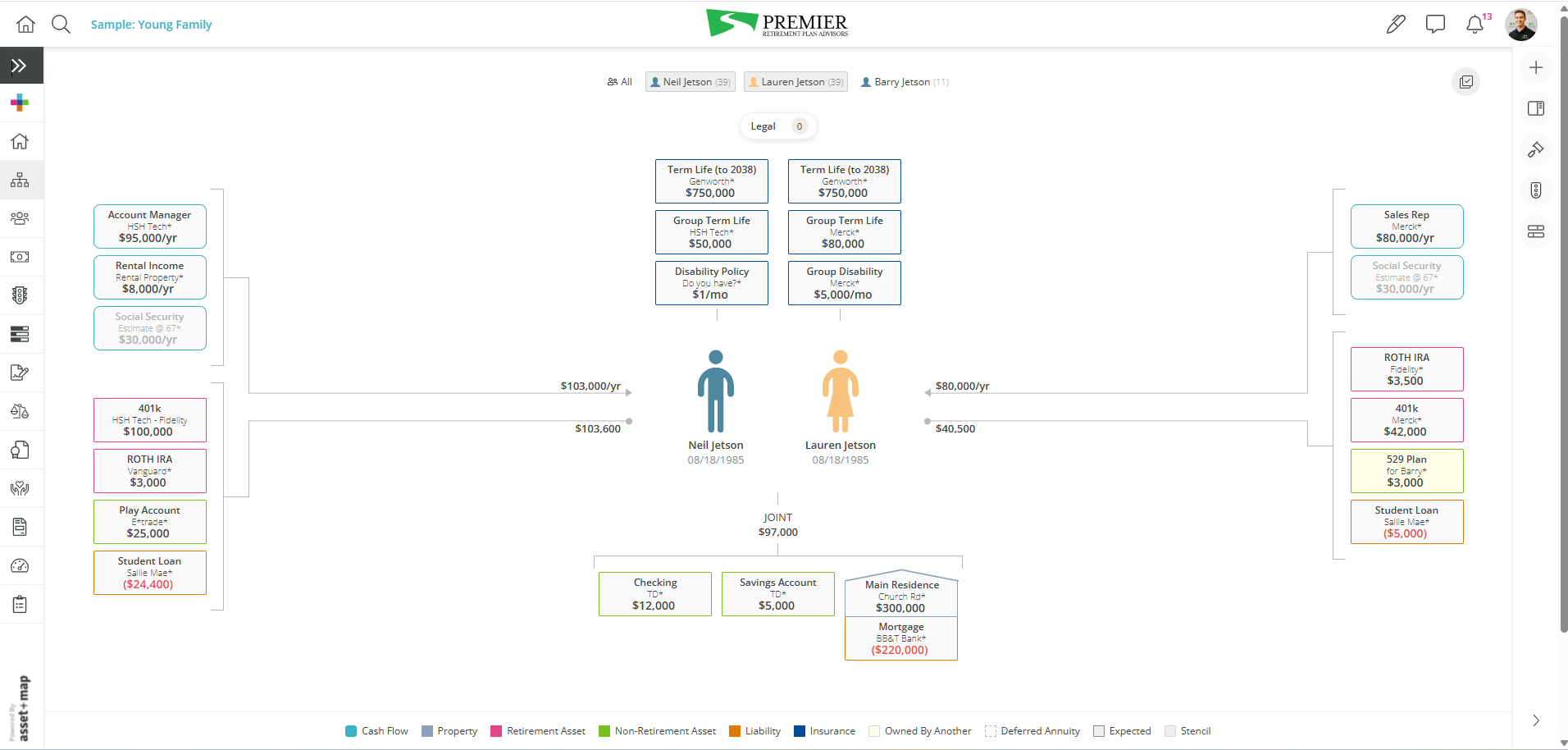1568x750 pixels.
Task: Open the Rental Income $8,000/yr card
Action: click(150, 277)
